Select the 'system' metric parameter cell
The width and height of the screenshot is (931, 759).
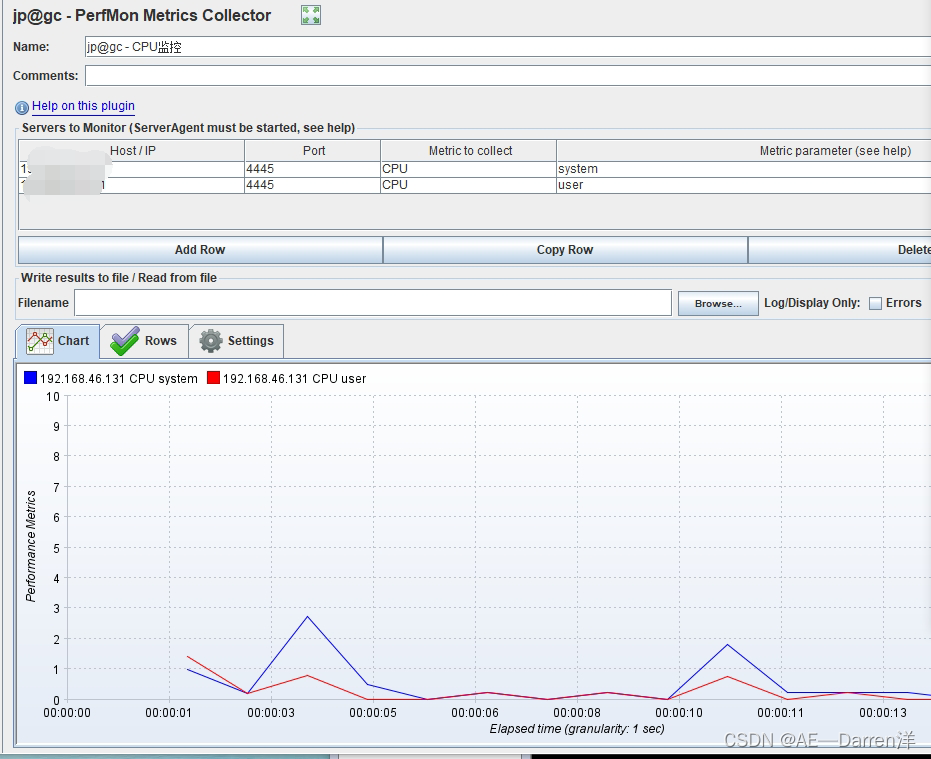pos(743,169)
